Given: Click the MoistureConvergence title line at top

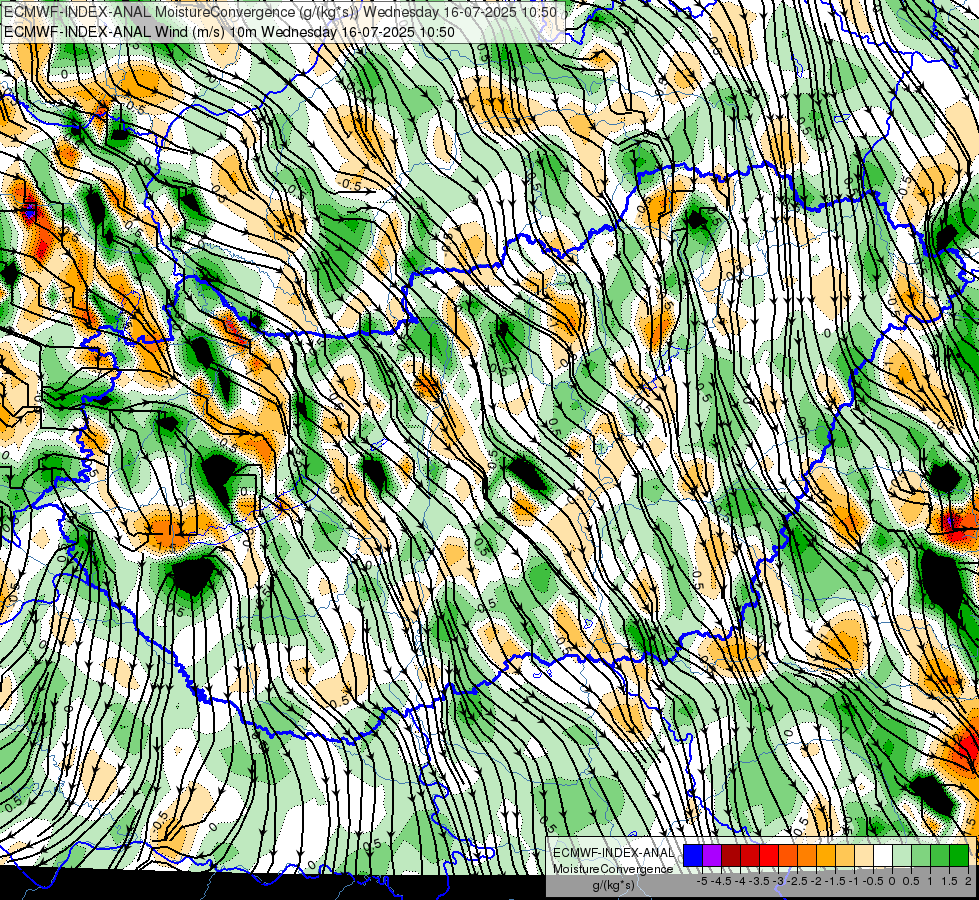Looking at the screenshot, I should click(280, 12).
